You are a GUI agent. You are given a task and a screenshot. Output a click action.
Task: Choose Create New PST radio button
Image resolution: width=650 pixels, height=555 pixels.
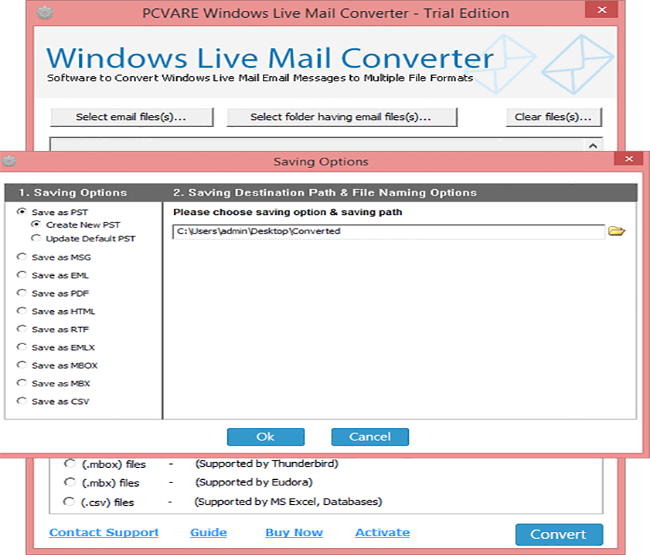click(36, 224)
